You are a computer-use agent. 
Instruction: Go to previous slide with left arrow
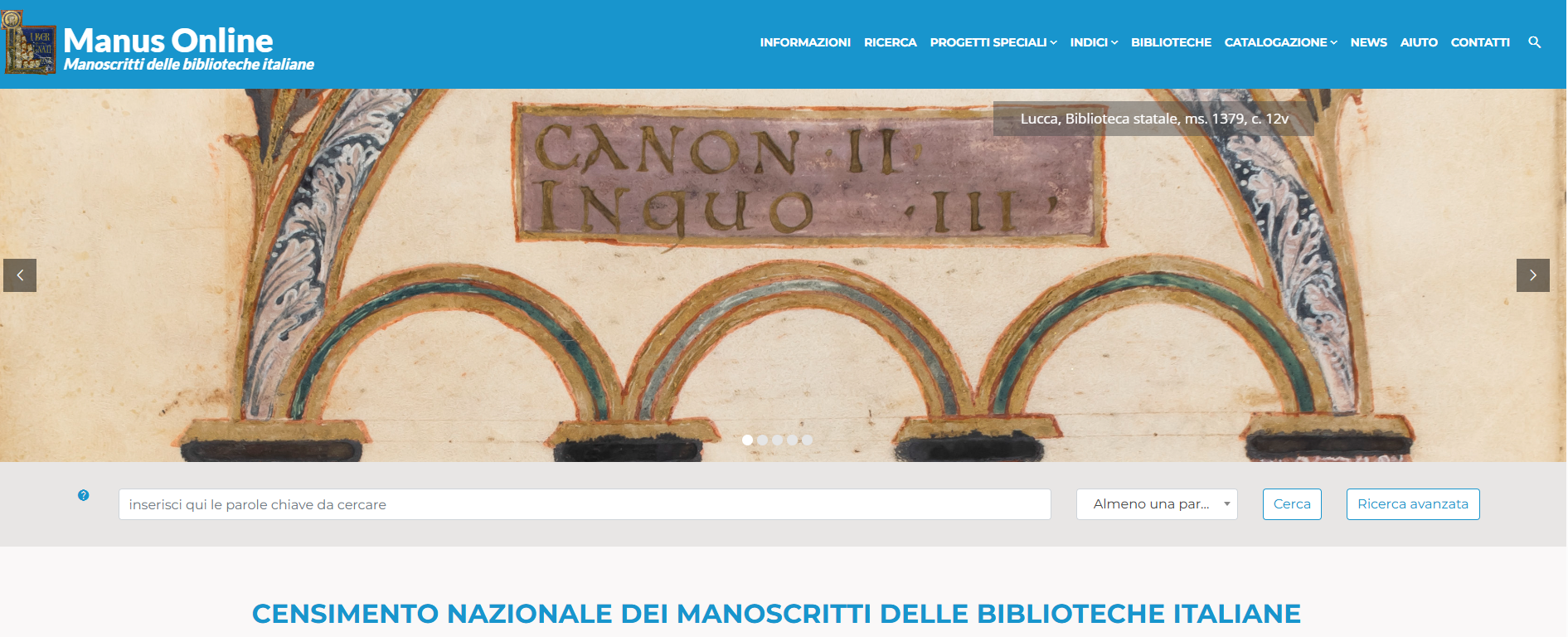click(20, 275)
